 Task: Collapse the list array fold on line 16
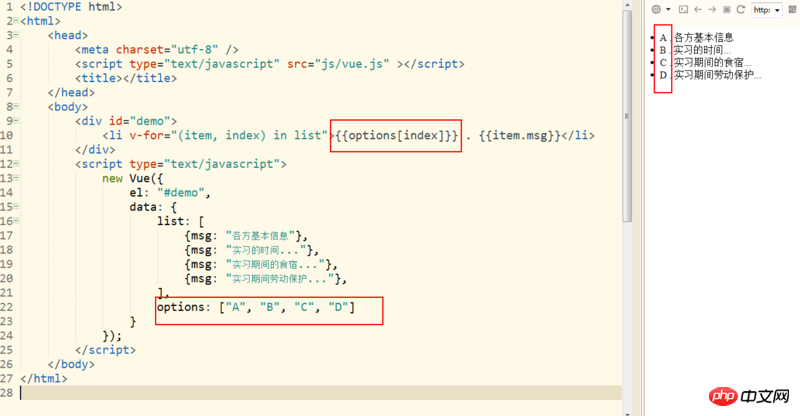click(16, 221)
